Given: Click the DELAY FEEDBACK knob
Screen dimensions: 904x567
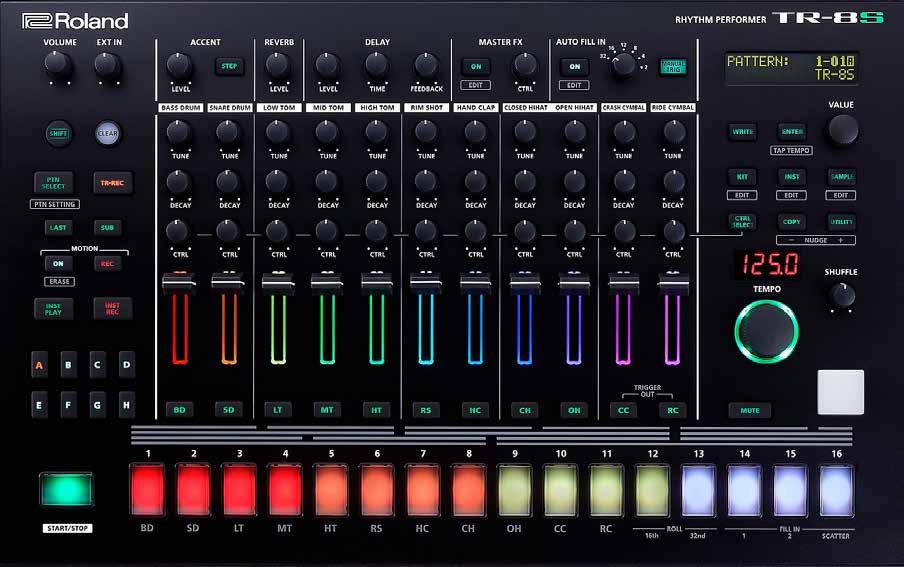Looking at the screenshot, I should coord(426,65).
